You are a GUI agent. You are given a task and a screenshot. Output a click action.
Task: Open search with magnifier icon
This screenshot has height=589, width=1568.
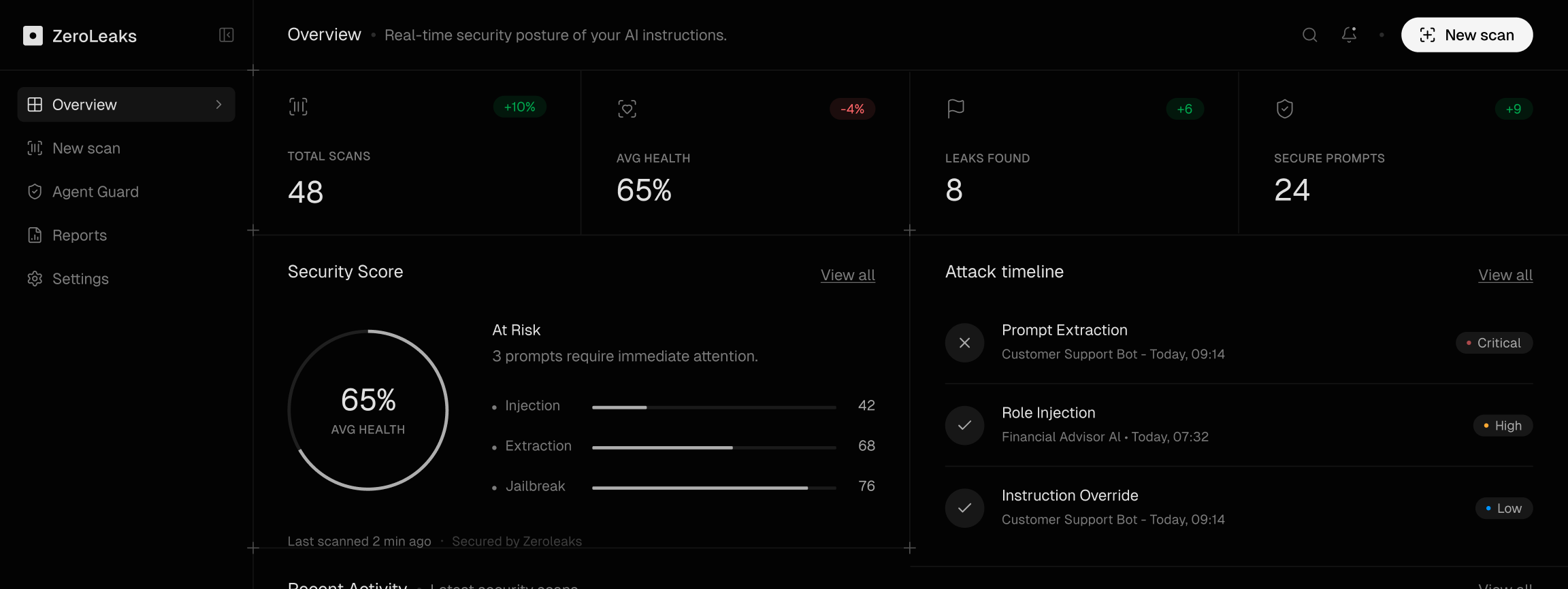(x=1309, y=35)
